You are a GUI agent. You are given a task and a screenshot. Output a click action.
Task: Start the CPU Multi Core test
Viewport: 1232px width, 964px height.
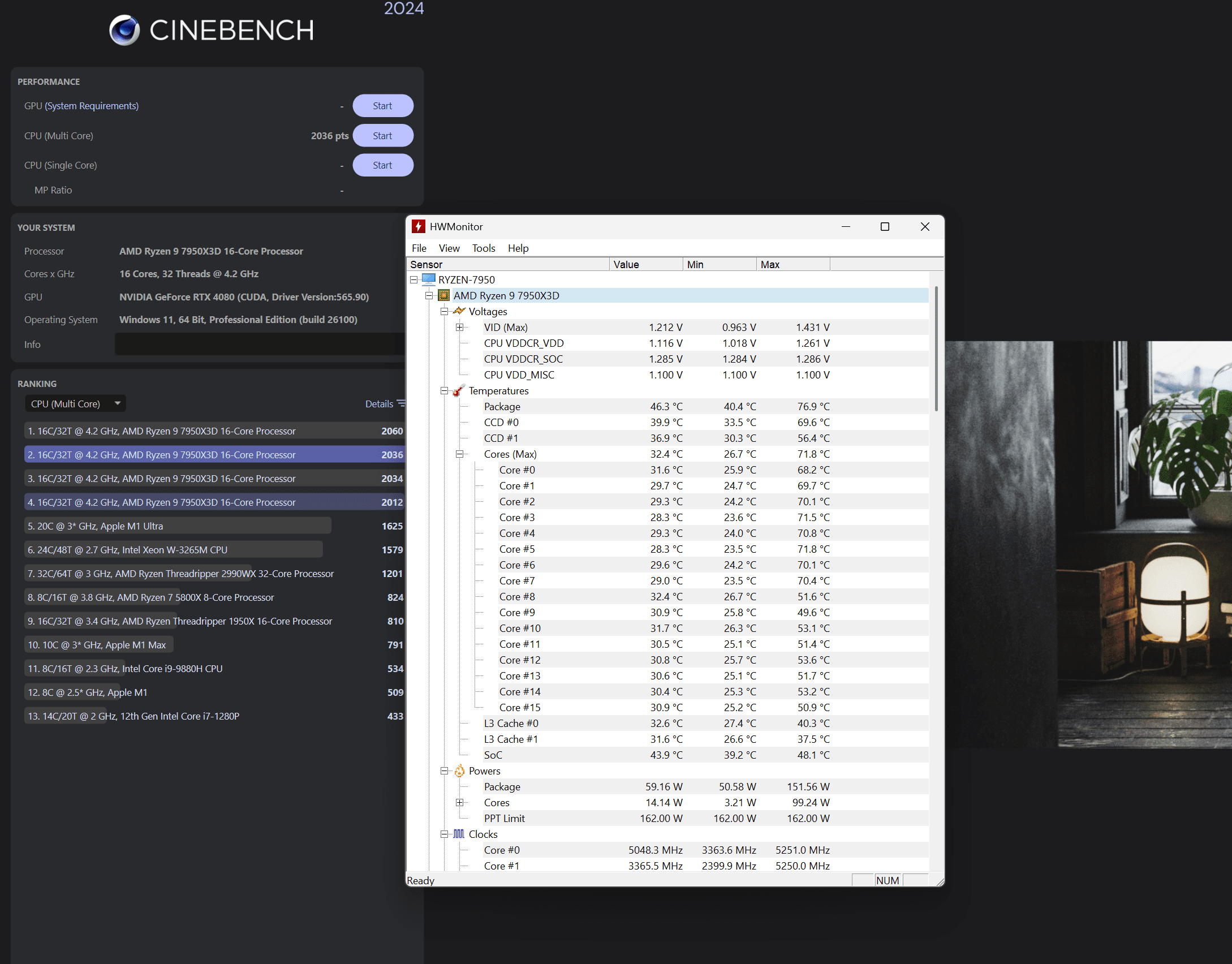tap(383, 136)
